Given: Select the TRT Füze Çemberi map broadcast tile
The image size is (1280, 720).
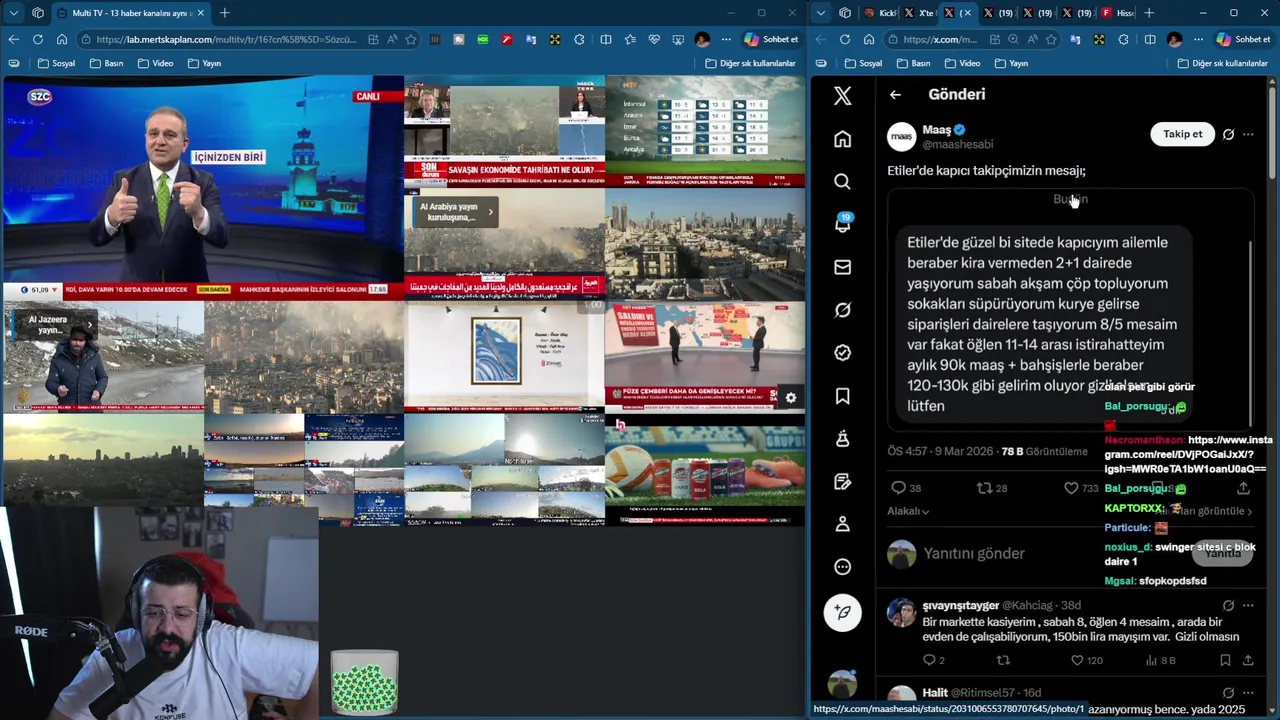Looking at the screenshot, I should [704, 356].
